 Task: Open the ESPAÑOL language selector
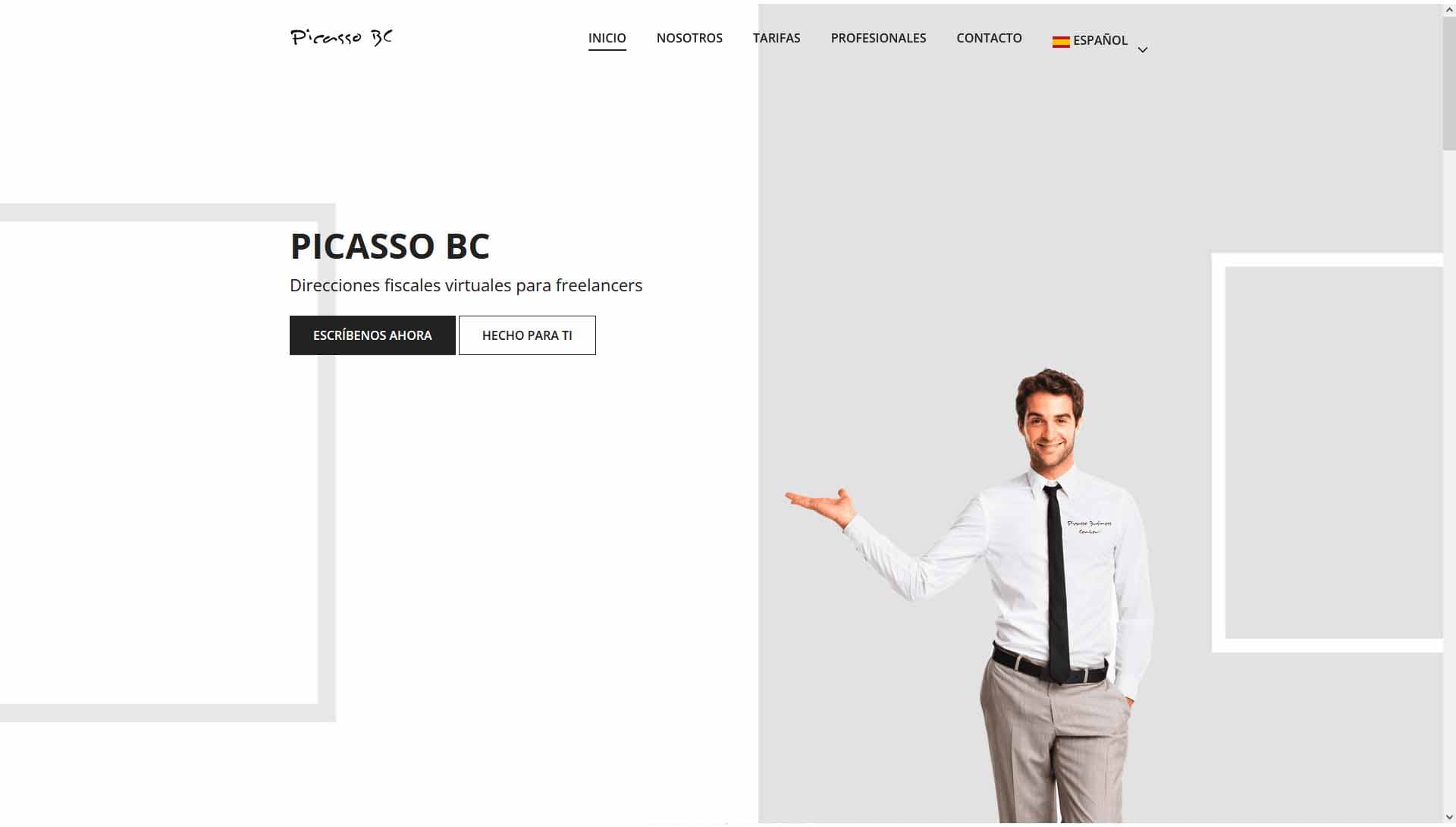(1100, 40)
